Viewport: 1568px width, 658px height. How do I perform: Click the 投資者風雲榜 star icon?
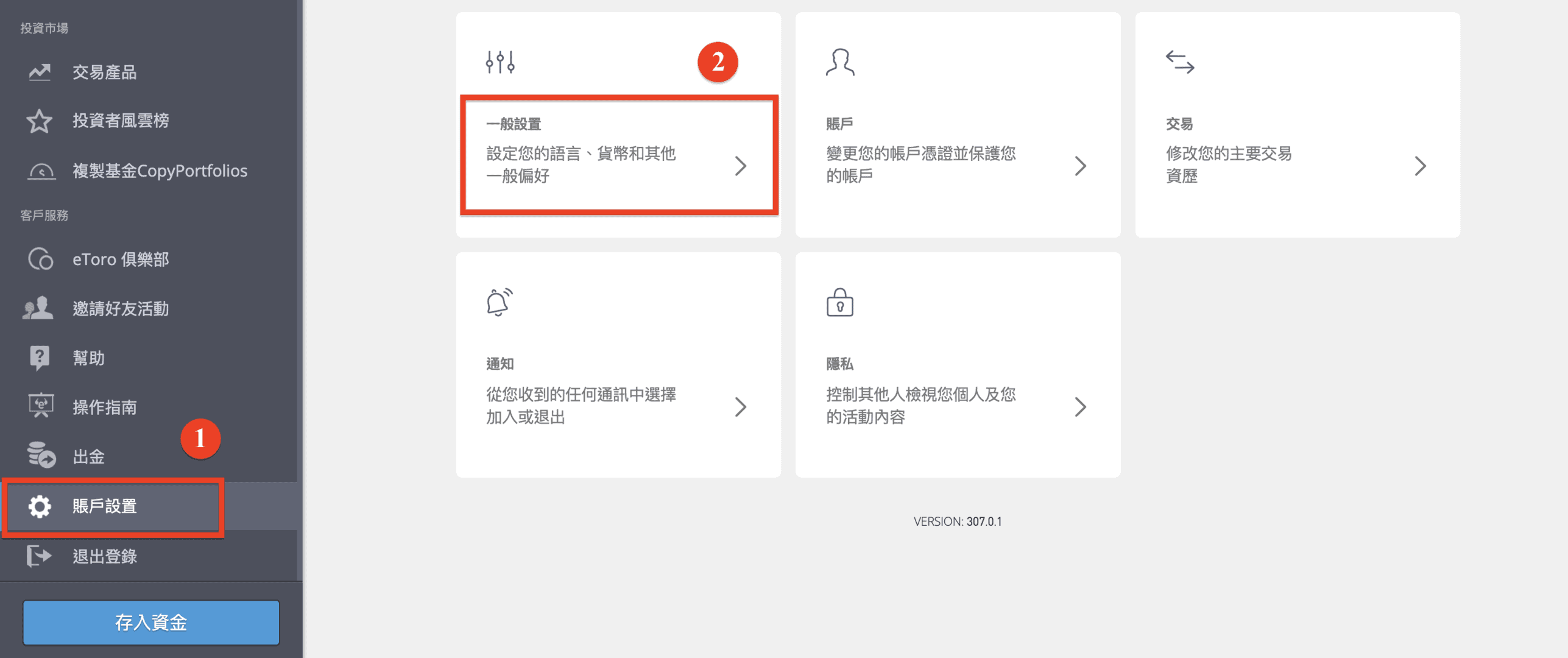(x=39, y=121)
